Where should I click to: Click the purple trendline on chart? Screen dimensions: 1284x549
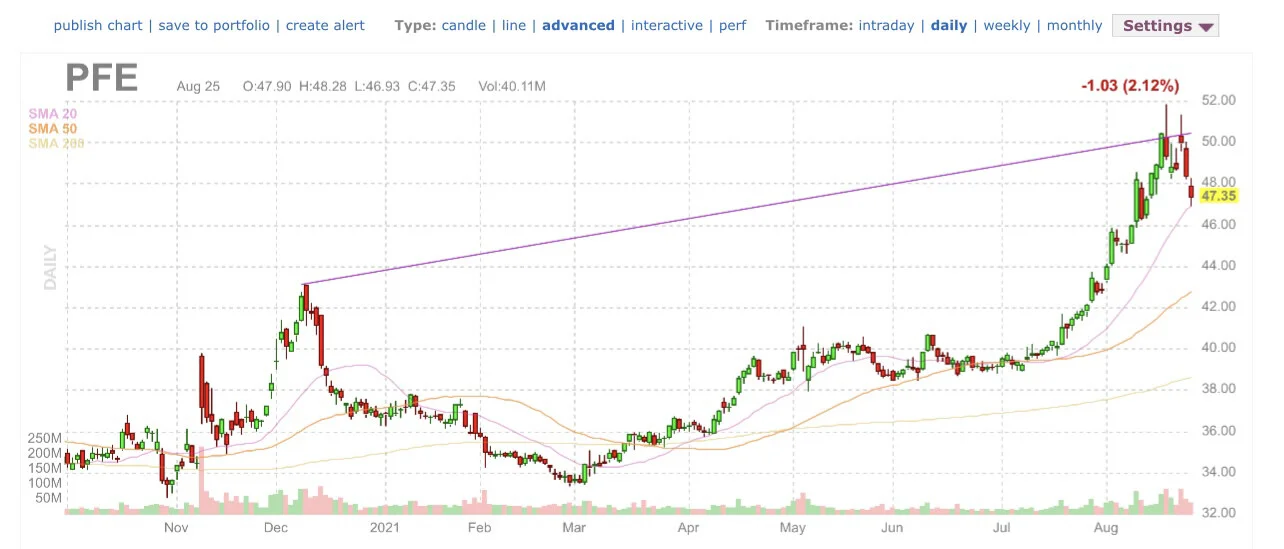tap(745, 209)
